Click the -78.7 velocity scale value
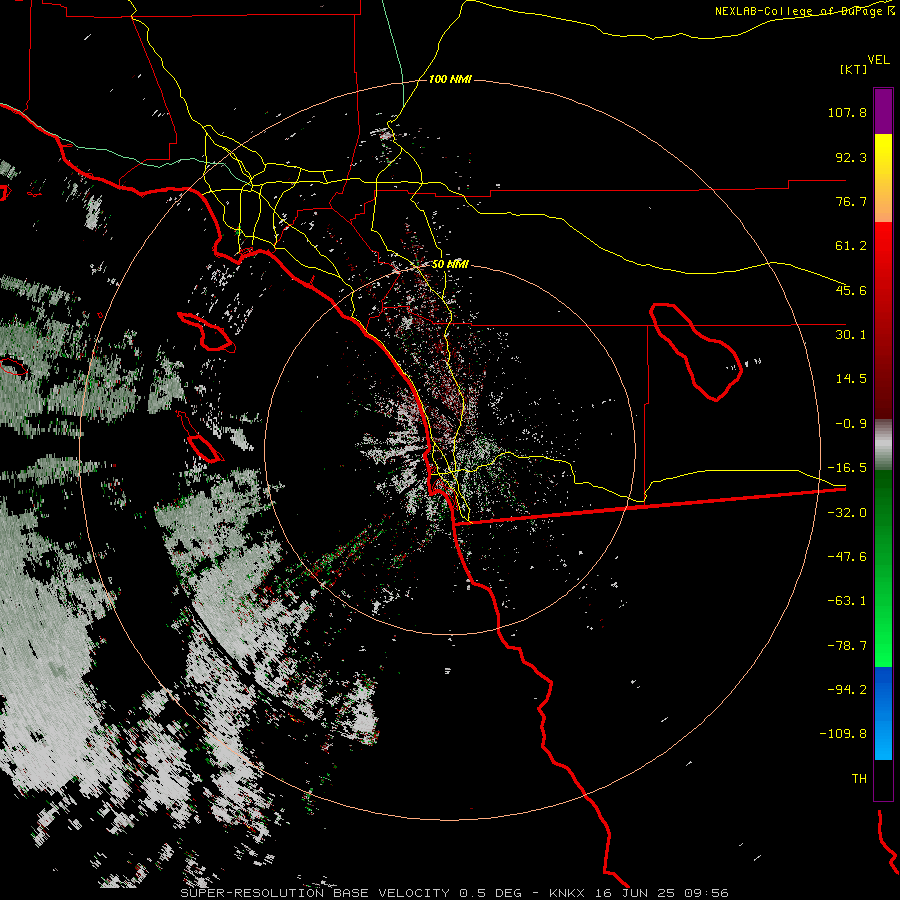This screenshot has width=900, height=900. [x=847, y=646]
